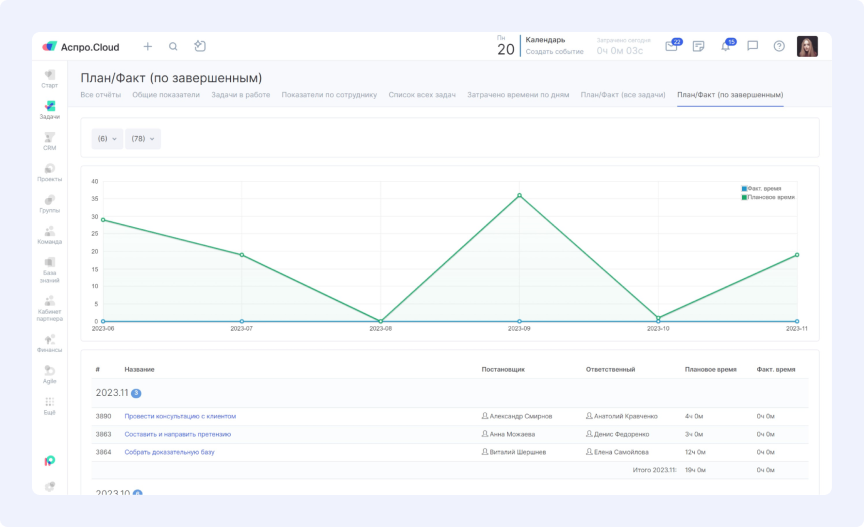The image size is (864, 527).
Task: Click the plus icon to create new
Action: pos(148,46)
